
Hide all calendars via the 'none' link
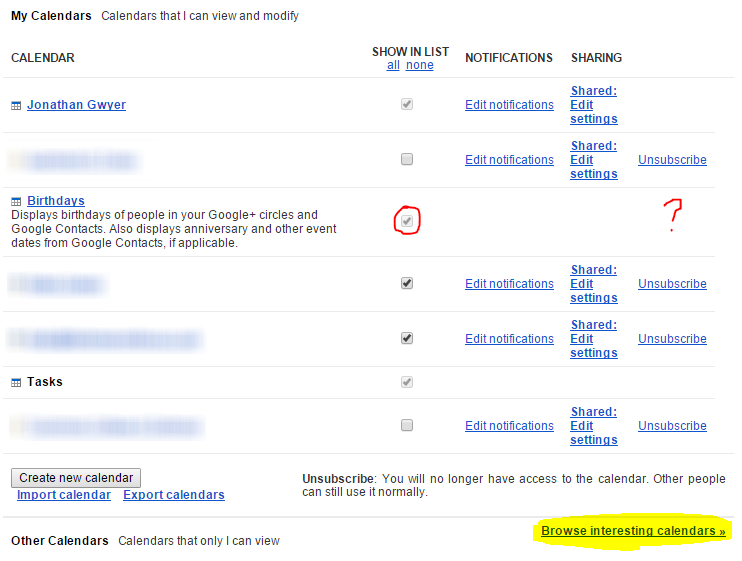(x=419, y=65)
